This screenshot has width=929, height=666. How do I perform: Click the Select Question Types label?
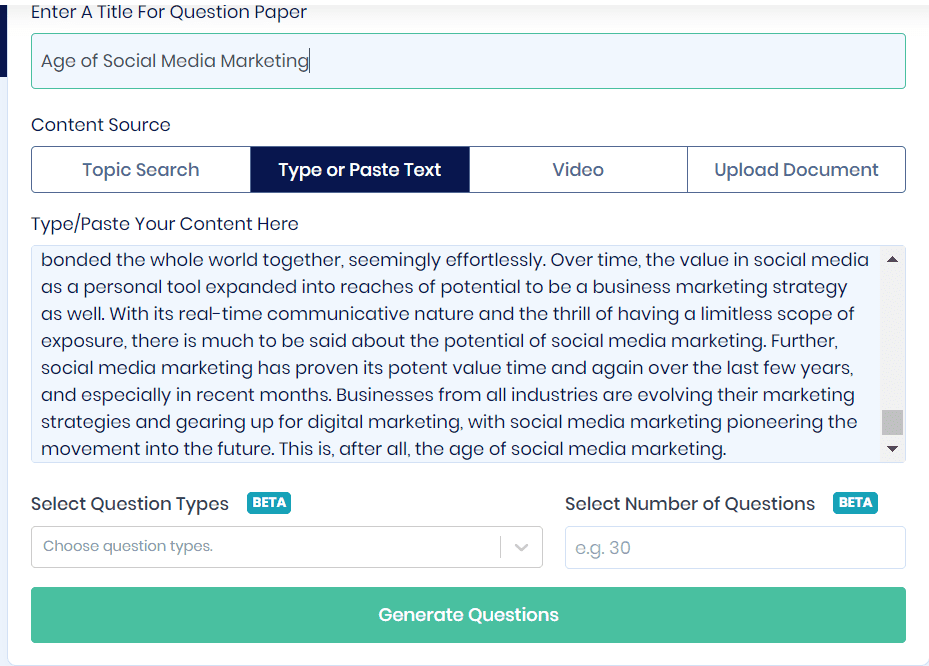(130, 504)
